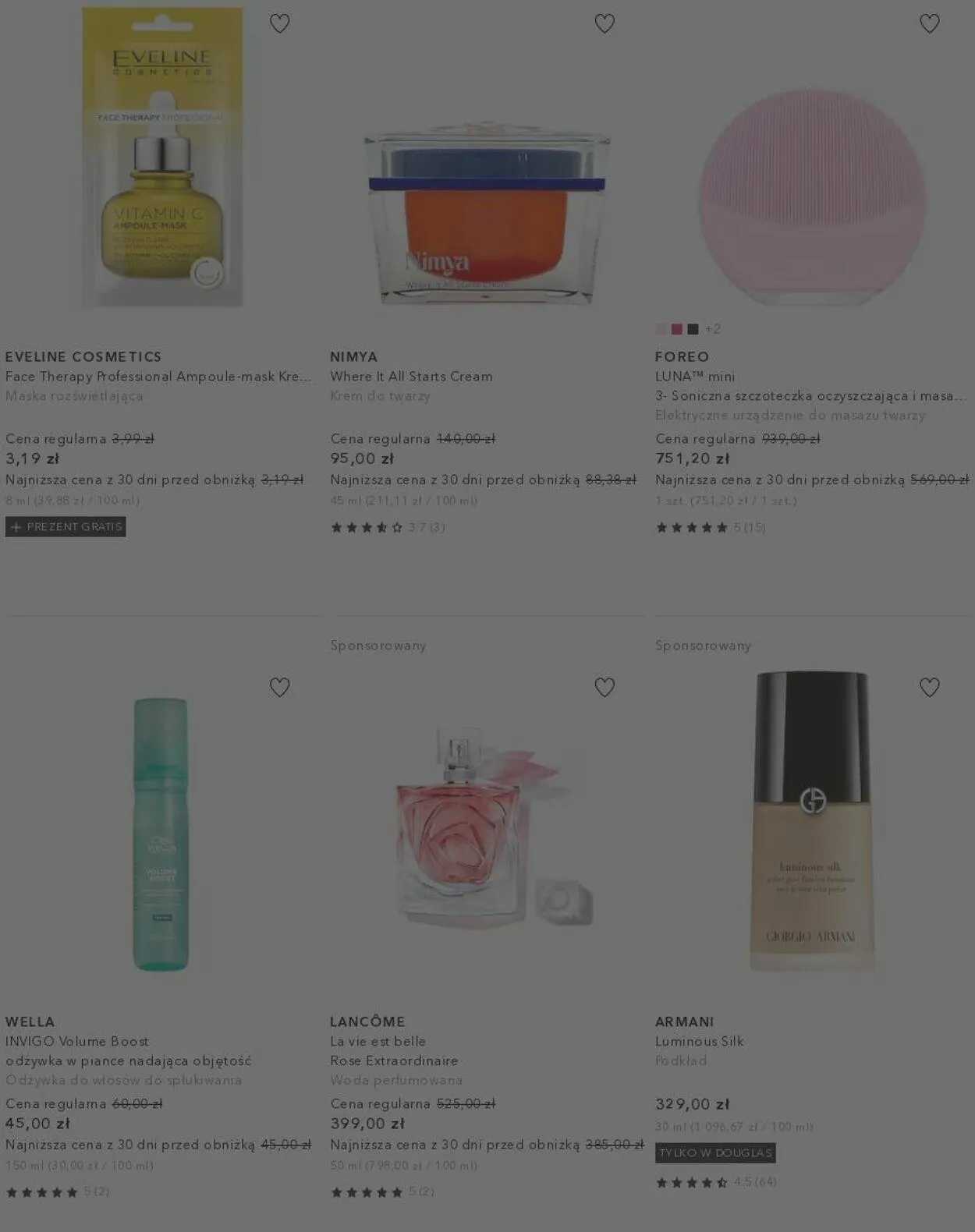The width and height of the screenshot is (975, 1232).
Task: Click heart on Lancôme La vie est belle
Action: (604, 687)
